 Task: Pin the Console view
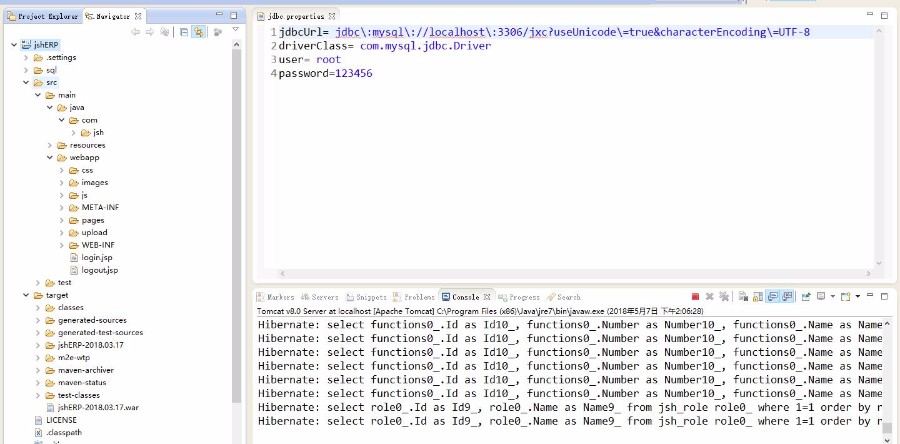[806, 297]
